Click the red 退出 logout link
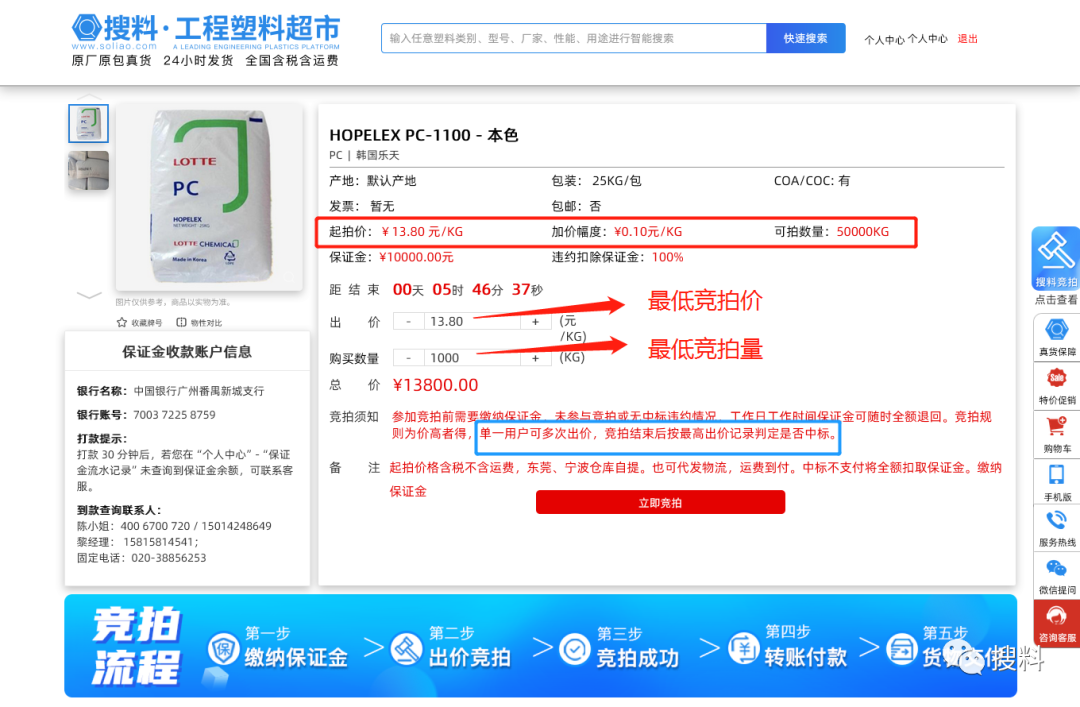The height and width of the screenshot is (707, 1080). [x=967, y=39]
